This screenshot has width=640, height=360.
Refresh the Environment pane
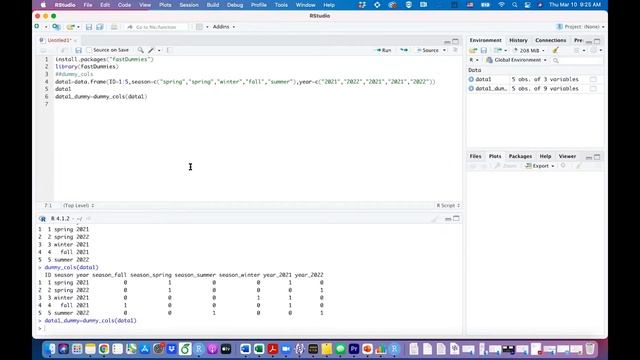coord(593,50)
